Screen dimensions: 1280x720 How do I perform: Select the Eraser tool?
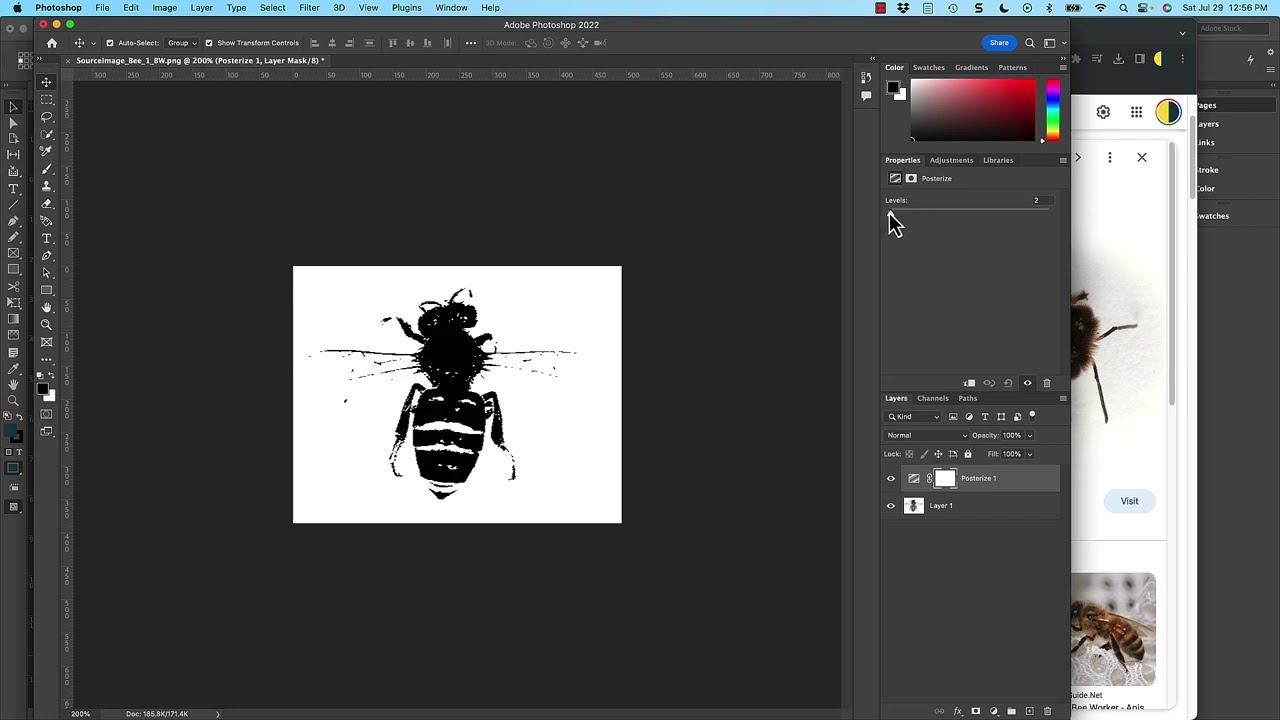click(46, 204)
